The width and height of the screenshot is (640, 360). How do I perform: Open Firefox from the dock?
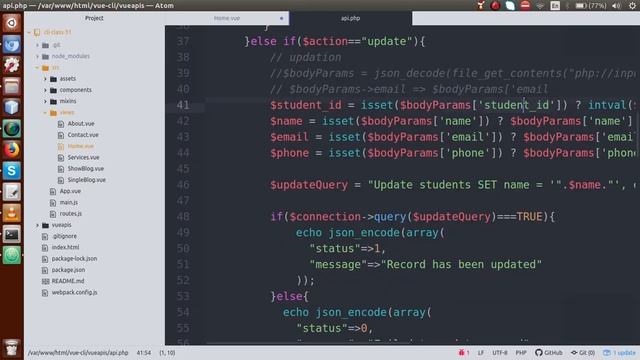(11, 150)
